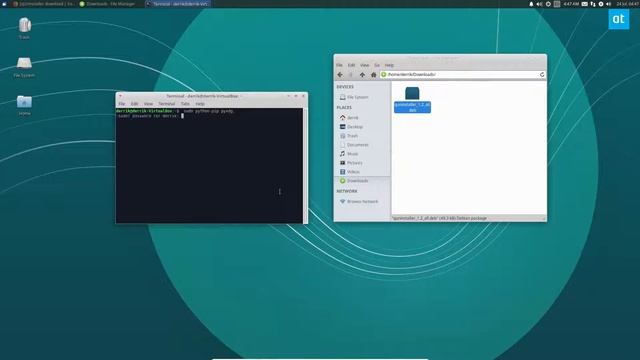Viewport: 640px width, 360px height.
Task: Open Documents in File Manager sidebar
Action: 362,145
